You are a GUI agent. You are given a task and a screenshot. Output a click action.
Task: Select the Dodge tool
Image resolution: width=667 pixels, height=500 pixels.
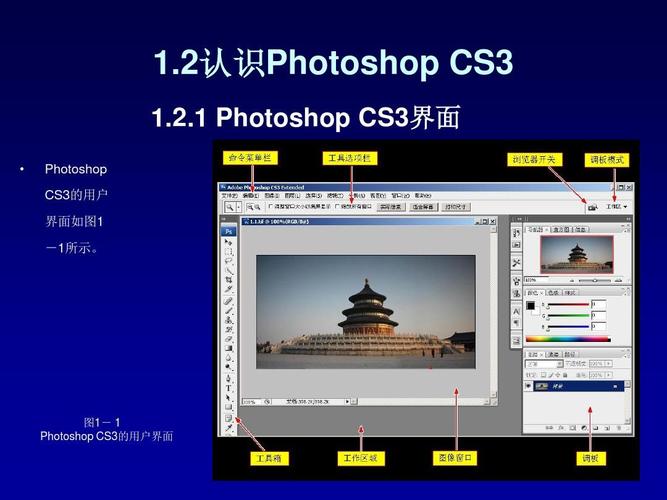[228, 367]
